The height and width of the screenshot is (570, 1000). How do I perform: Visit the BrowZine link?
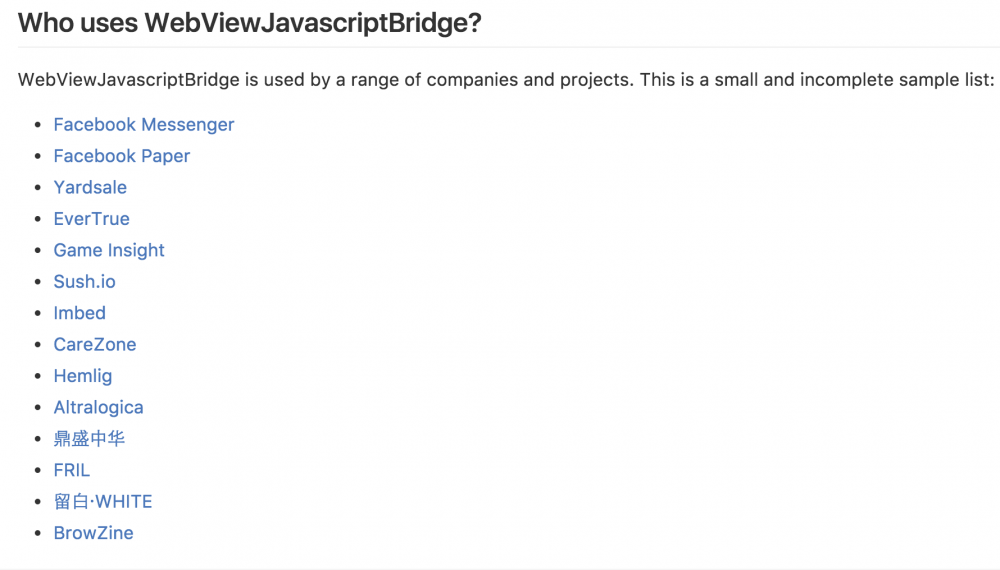(x=93, y=533)
